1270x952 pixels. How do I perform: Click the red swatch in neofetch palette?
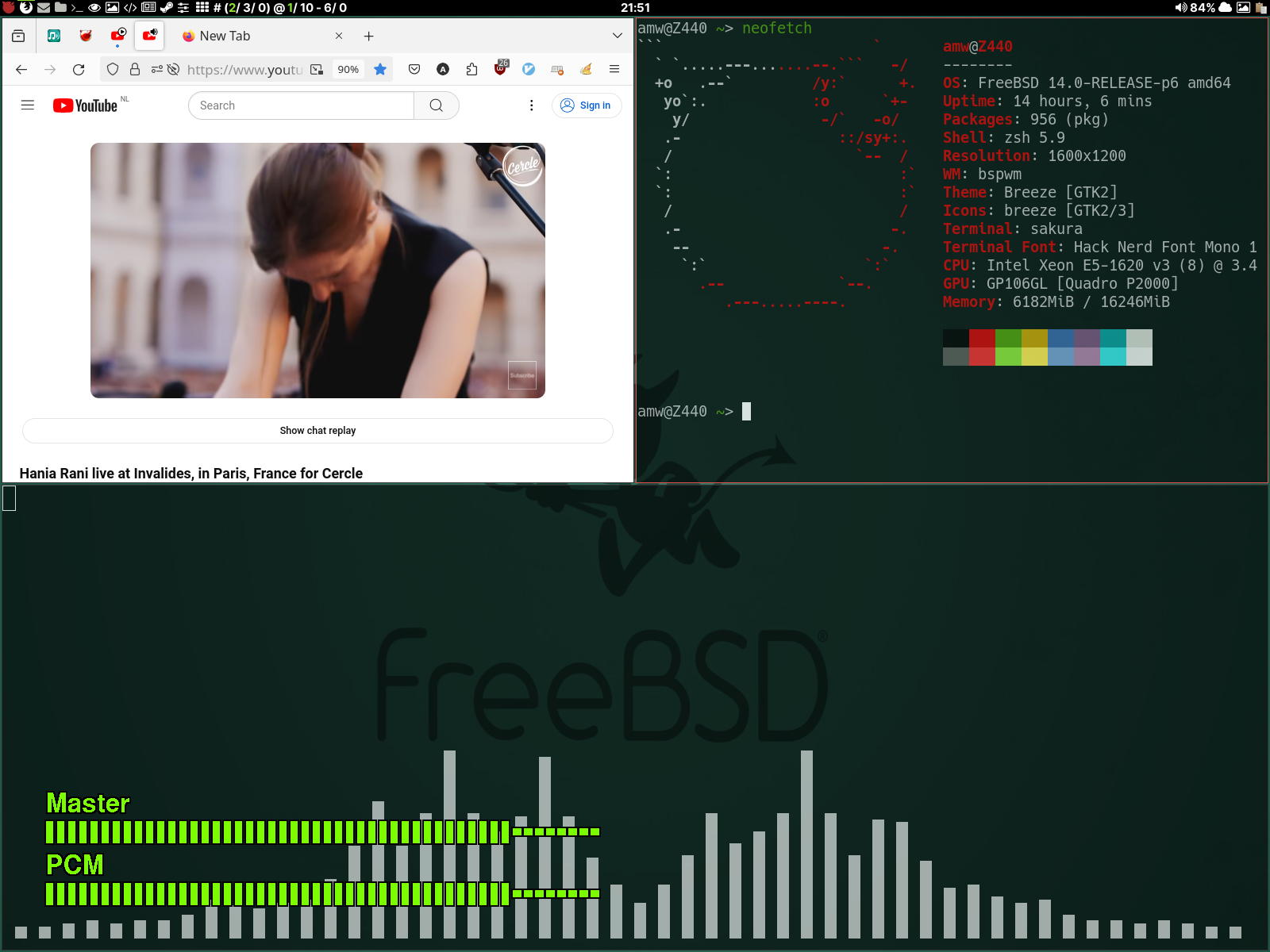(982, 338)
